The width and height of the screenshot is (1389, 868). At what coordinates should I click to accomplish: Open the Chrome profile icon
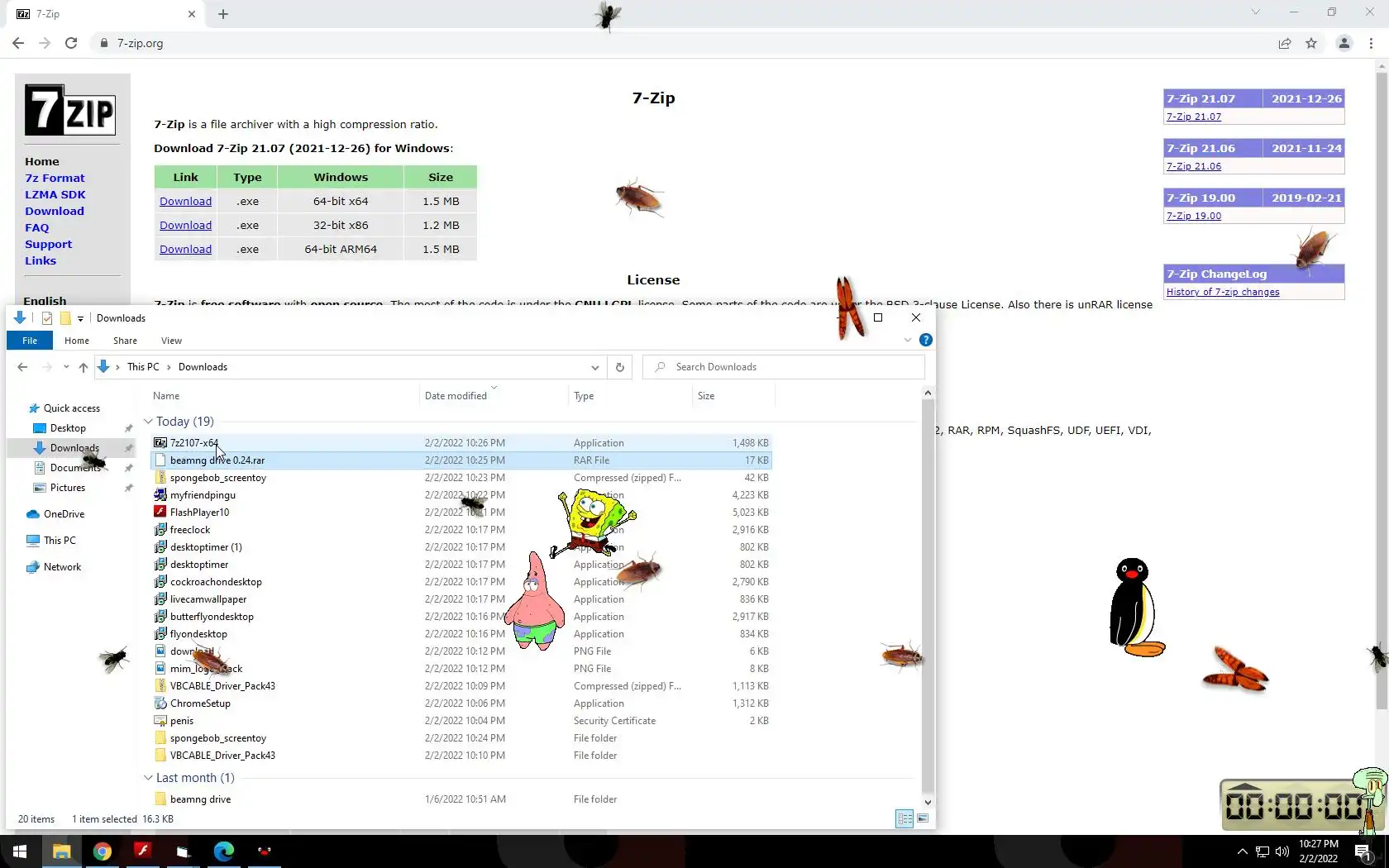(x=1344, y=43)
